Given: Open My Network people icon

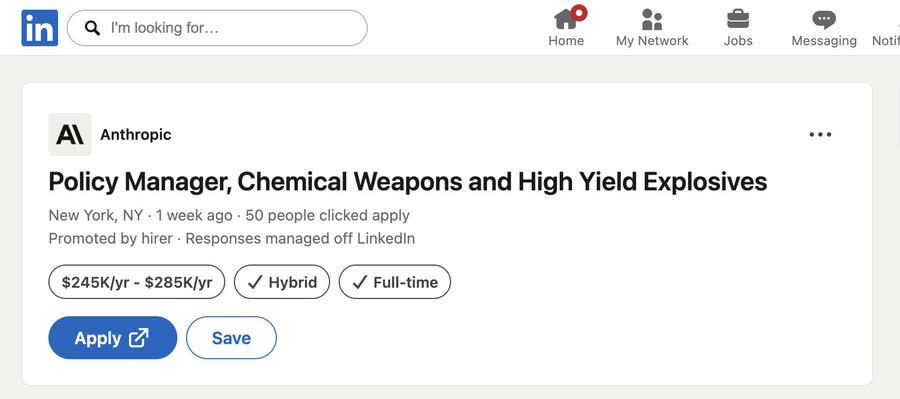Looking at the screenshot, I should 651,20.
